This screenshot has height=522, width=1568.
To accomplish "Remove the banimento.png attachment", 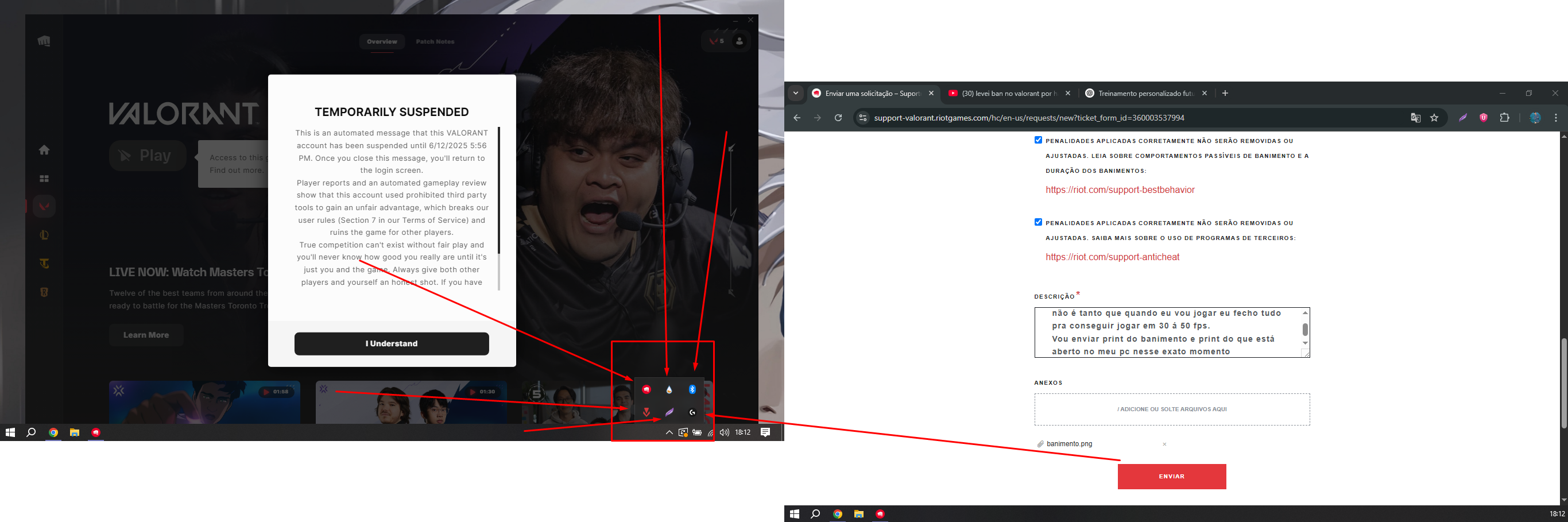I will (1164, 444).
